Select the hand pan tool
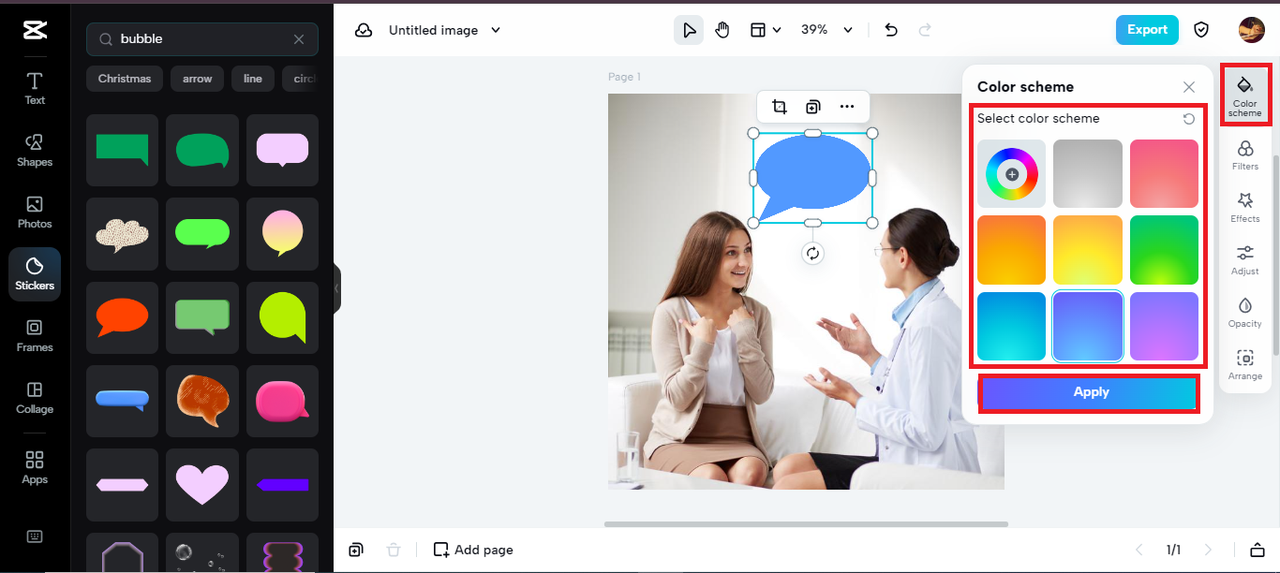 tap(723, 30)
